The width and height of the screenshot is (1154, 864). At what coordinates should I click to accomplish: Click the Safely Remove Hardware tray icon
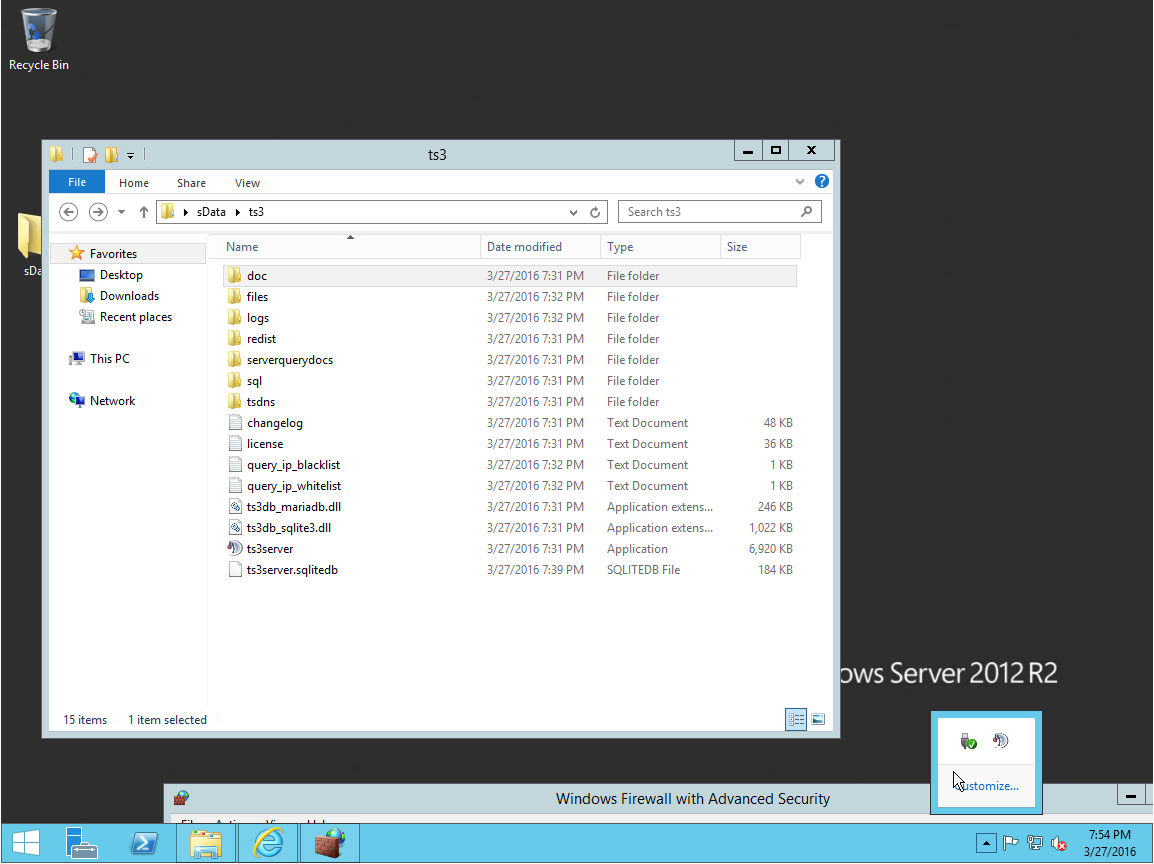(x=967, y=741)
